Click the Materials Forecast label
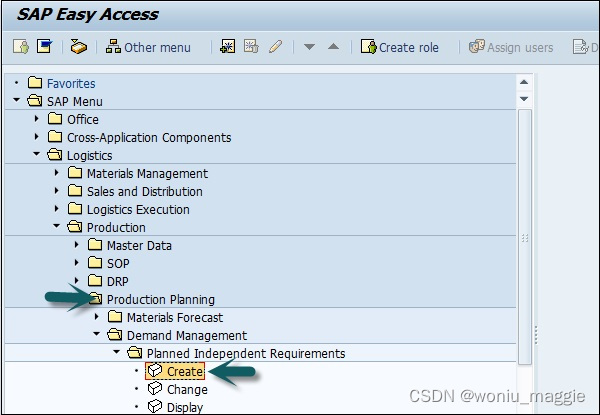Viewport: 600px width, 415px height. (175, 317)
